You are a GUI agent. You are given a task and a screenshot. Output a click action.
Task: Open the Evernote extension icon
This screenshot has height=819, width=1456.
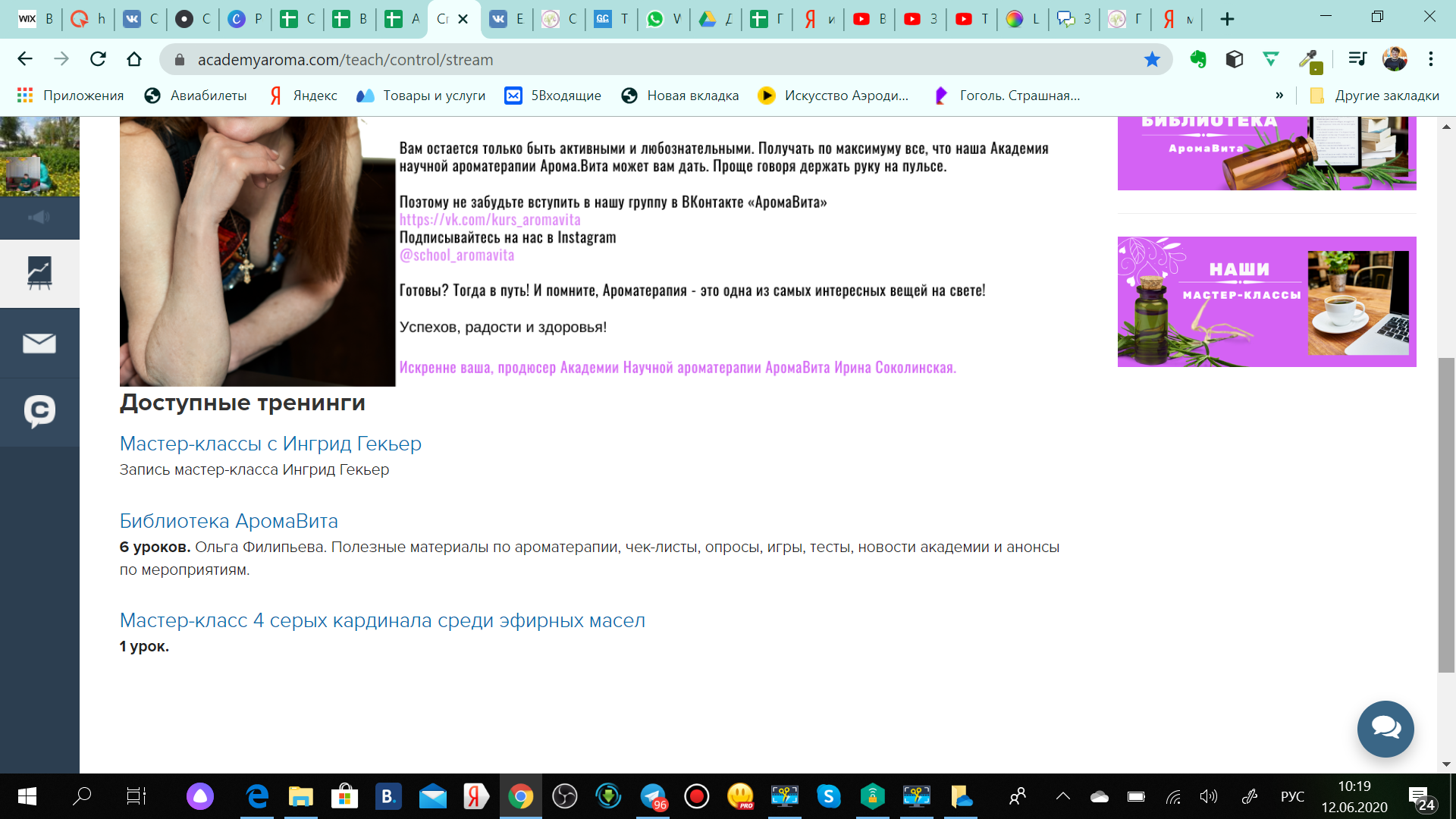[x=1198, y=59]
